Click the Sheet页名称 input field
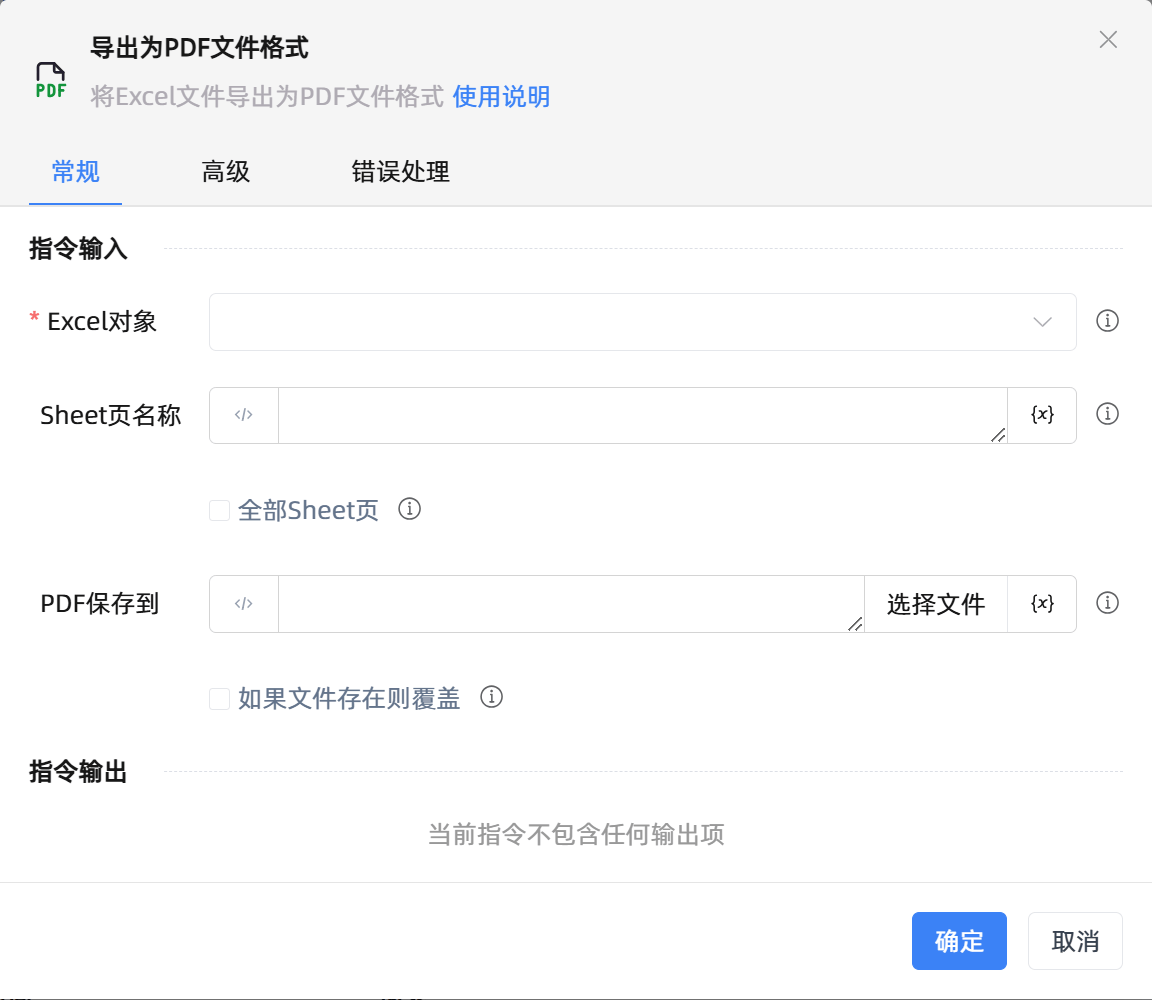Image resolution: width=1152 pixels, height=1000 pixels. click(640, 415)
